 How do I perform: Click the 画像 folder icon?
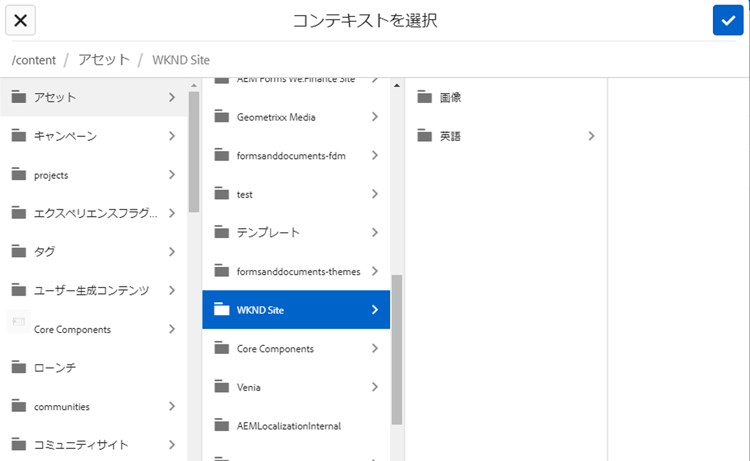[x=424, y=97]
